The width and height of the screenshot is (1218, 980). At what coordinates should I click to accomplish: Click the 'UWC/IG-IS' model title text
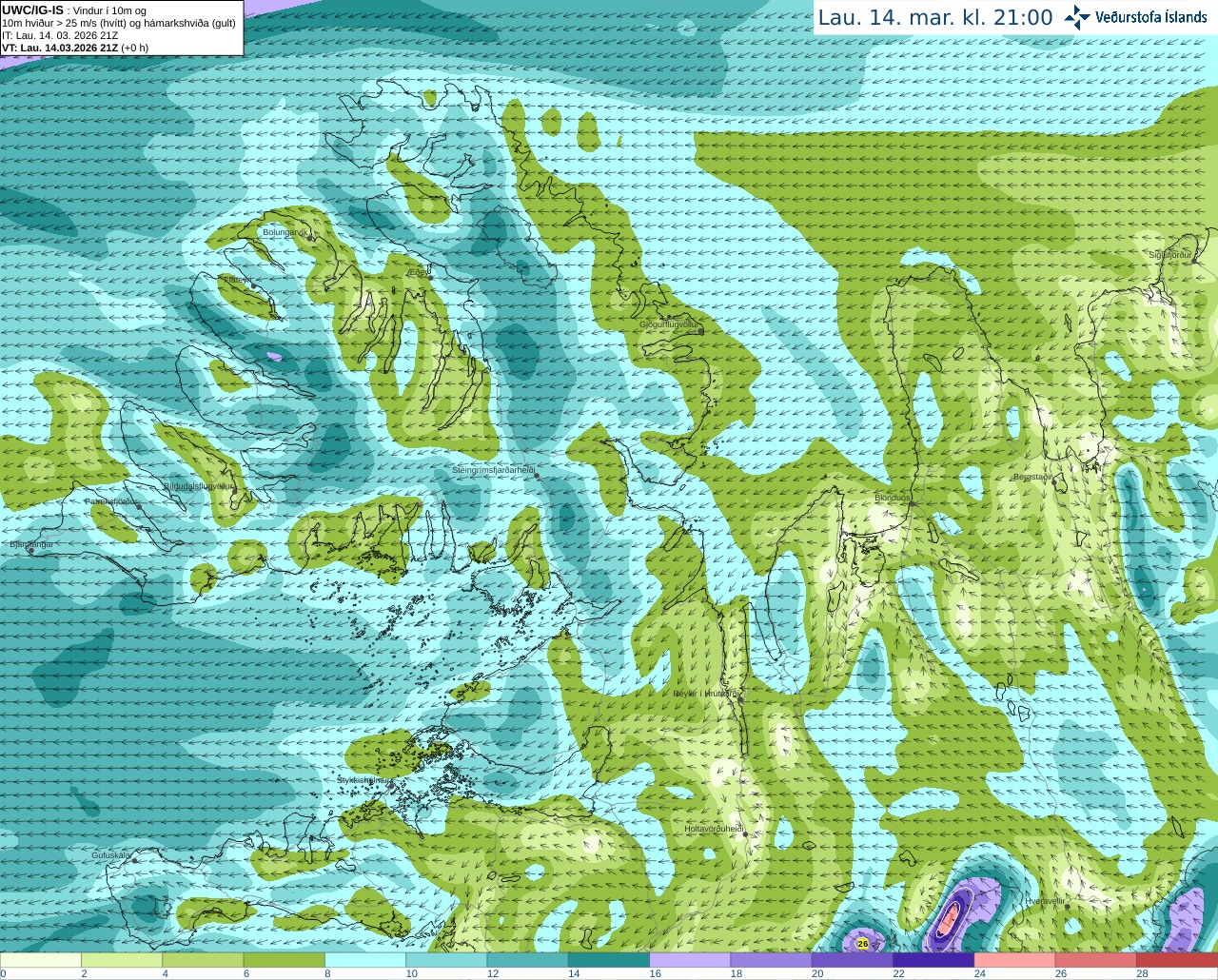point(32,10)
